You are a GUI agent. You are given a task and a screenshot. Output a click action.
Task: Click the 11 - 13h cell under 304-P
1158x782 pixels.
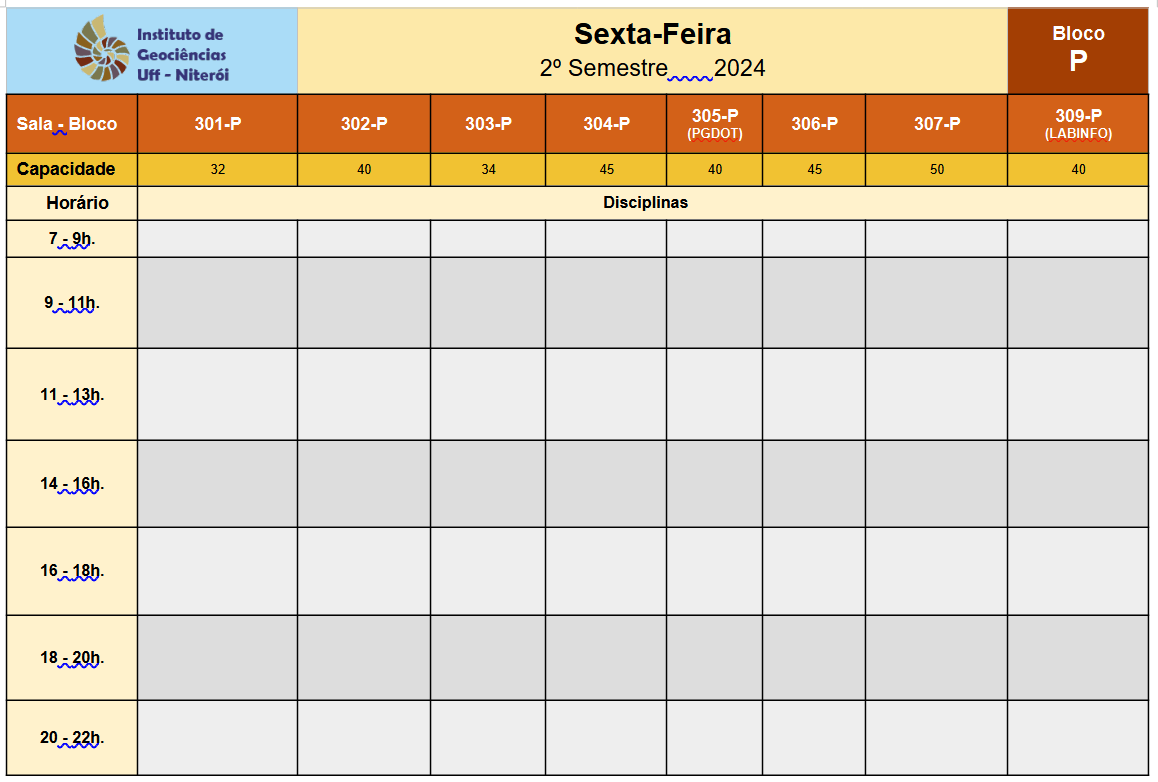pos(606,394)
